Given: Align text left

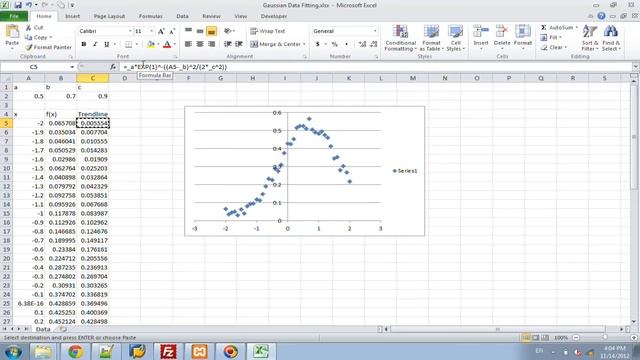Looking at the screenshot, I should [x=188, y=44].
